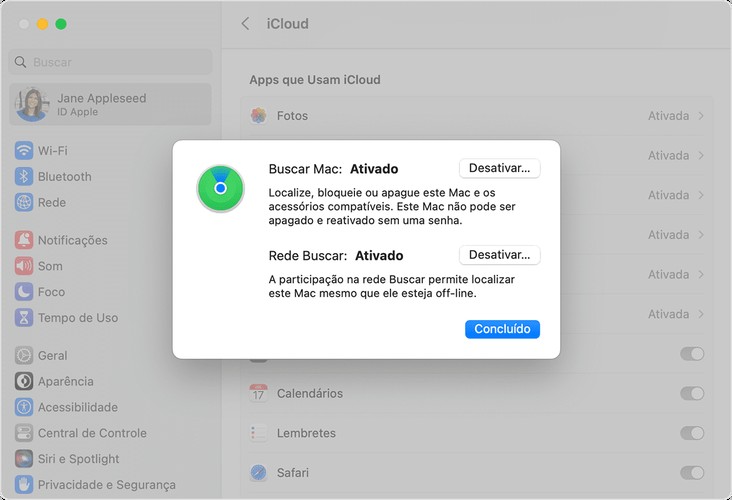Click Desativar button next to Rede Buscar

(x=500, y=255)
